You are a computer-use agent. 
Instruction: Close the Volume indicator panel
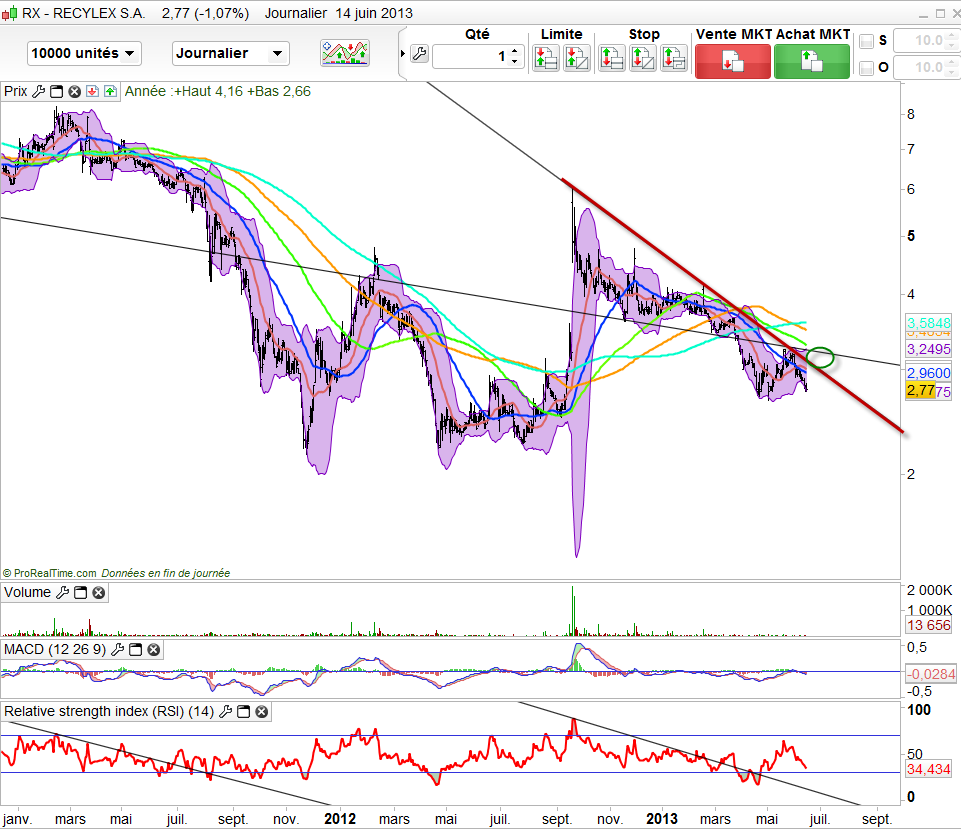pyautogui.click(x=98, y=593)
